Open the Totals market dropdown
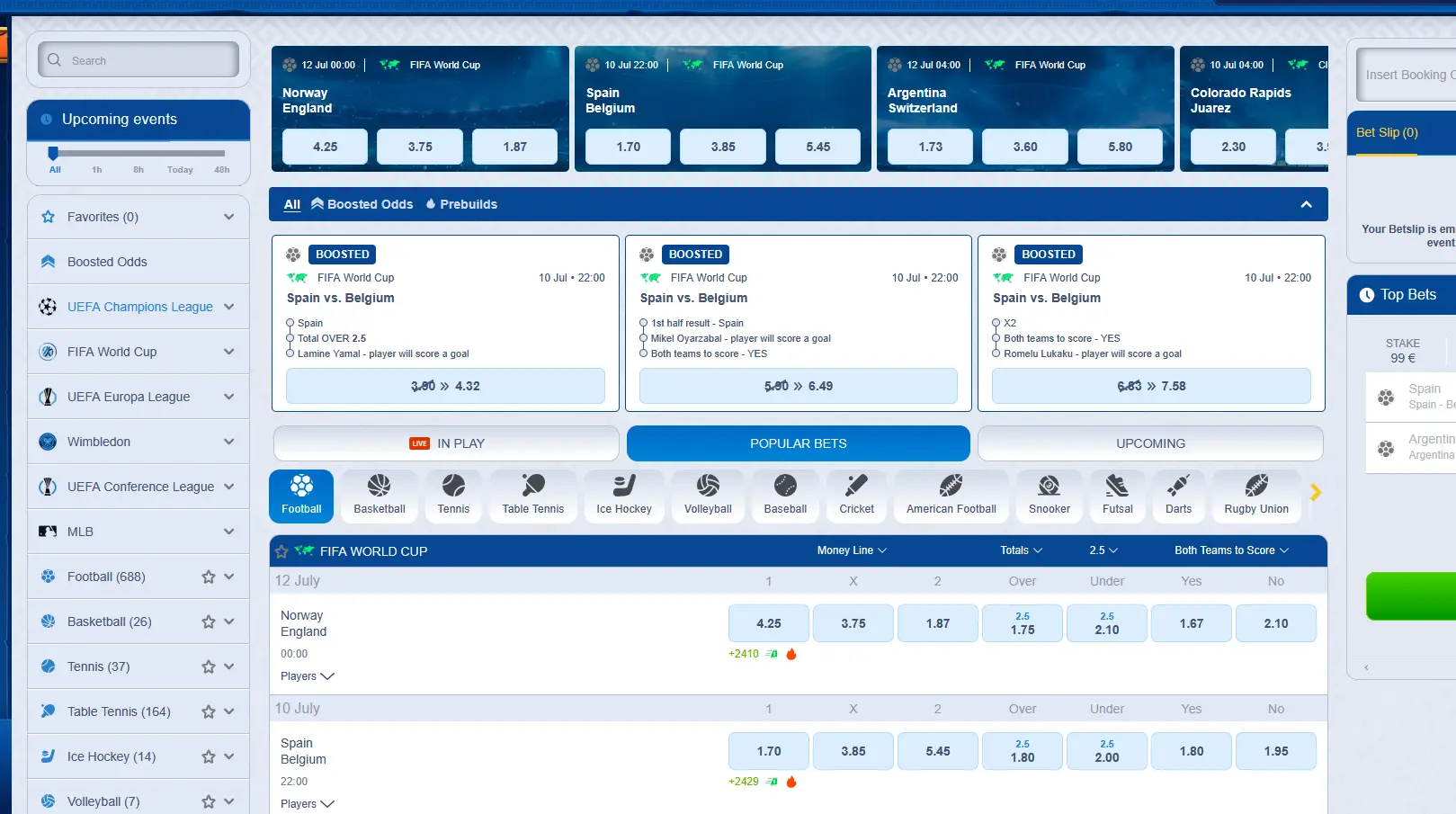This screenshot has width=1456, height=814. point(1022,550)
